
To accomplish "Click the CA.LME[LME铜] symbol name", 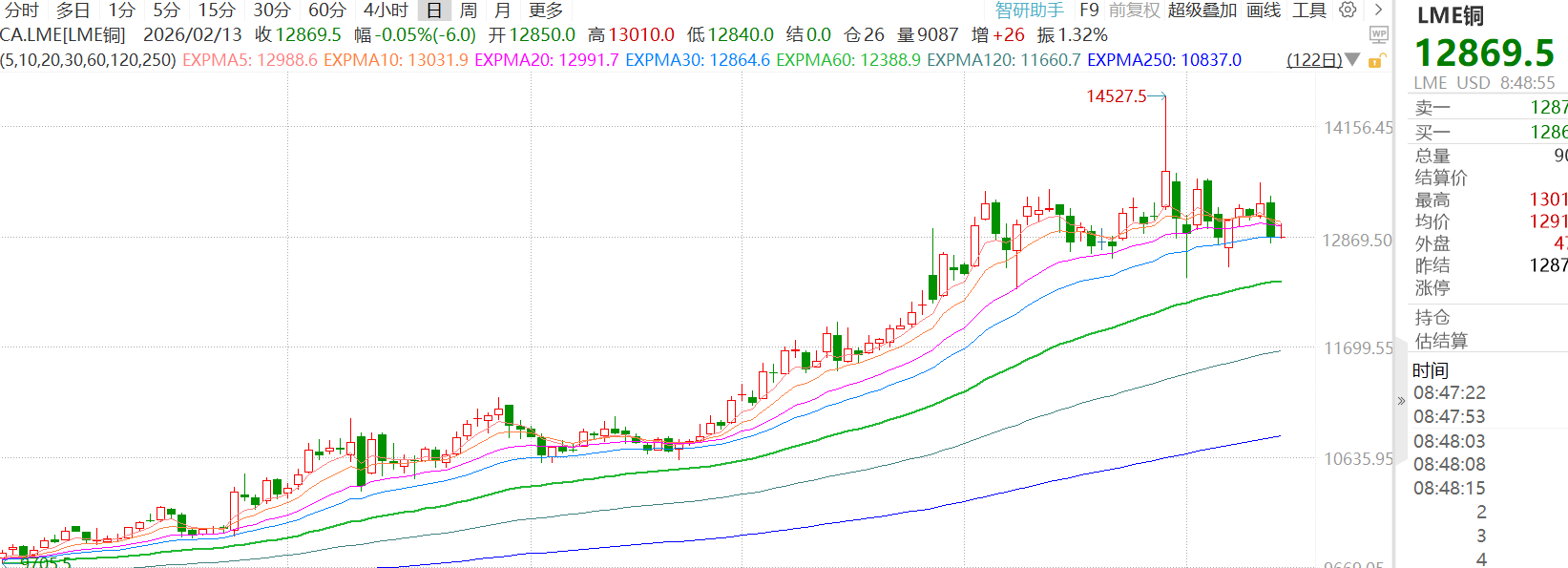I will tap(63, 35).
